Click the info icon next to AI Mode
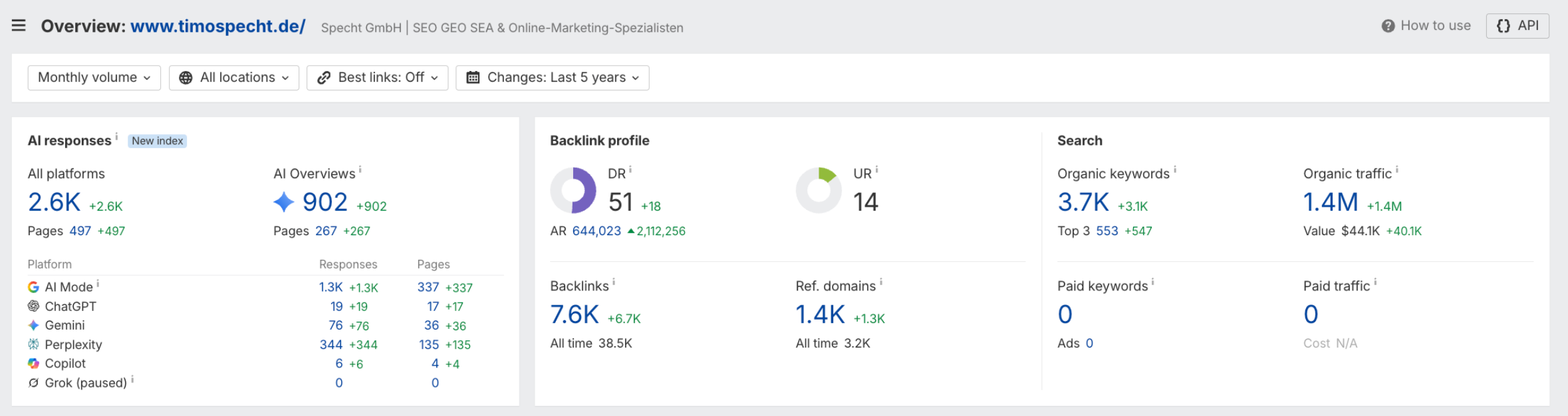Viewport: 1568px width, 416px height. (x=98, y=283)
